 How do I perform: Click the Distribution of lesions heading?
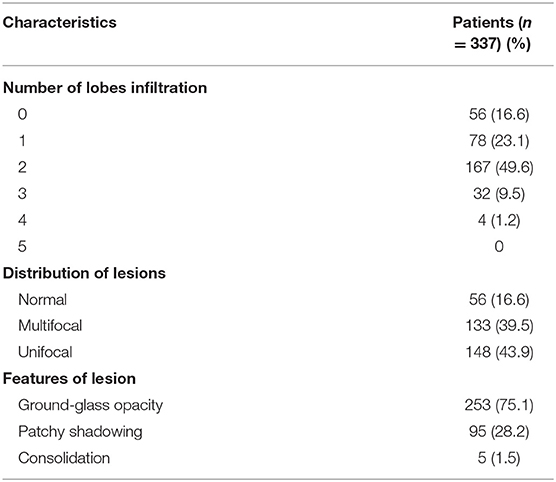[84, 273]
